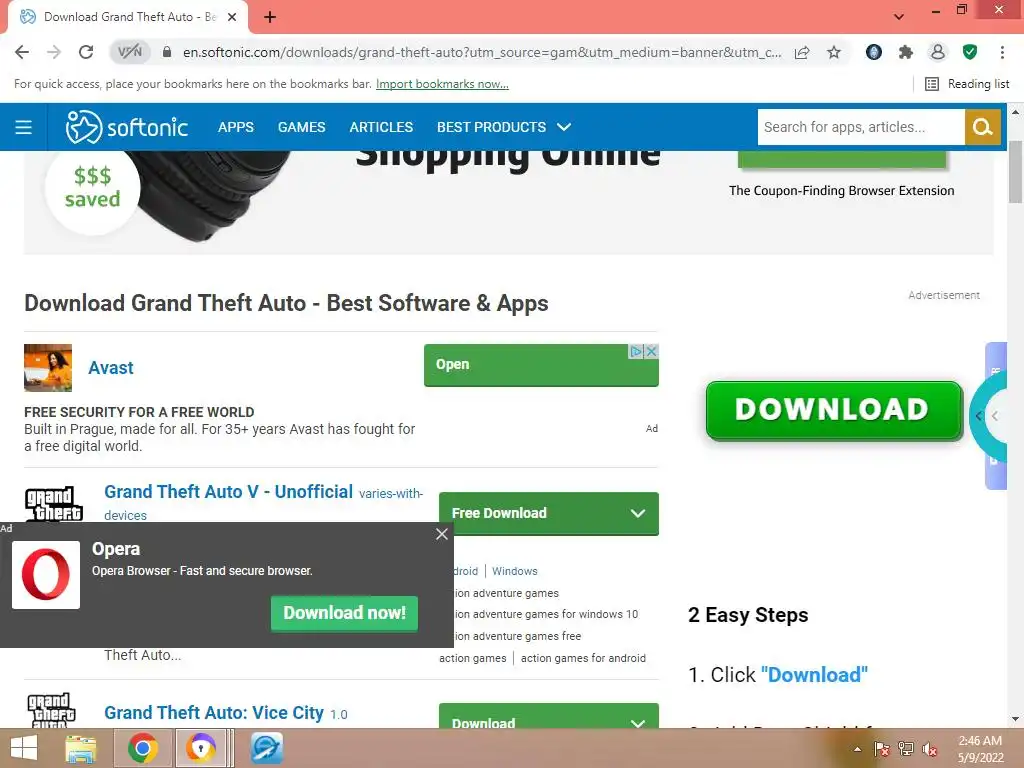Click the padlock site info icon
1024x768 pixels.
(x=167, y=52)
